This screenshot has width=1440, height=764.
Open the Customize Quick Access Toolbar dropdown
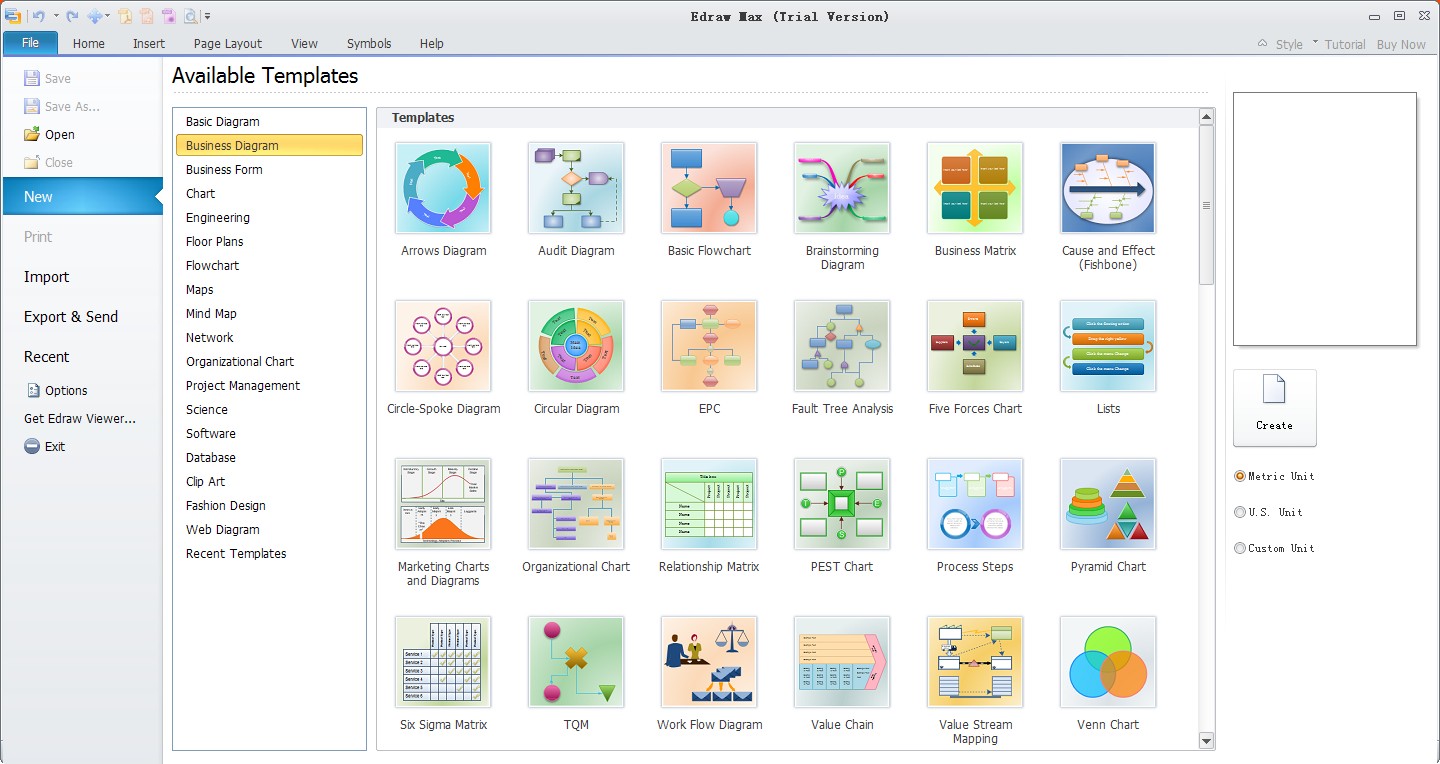click(x=207, y=16)
